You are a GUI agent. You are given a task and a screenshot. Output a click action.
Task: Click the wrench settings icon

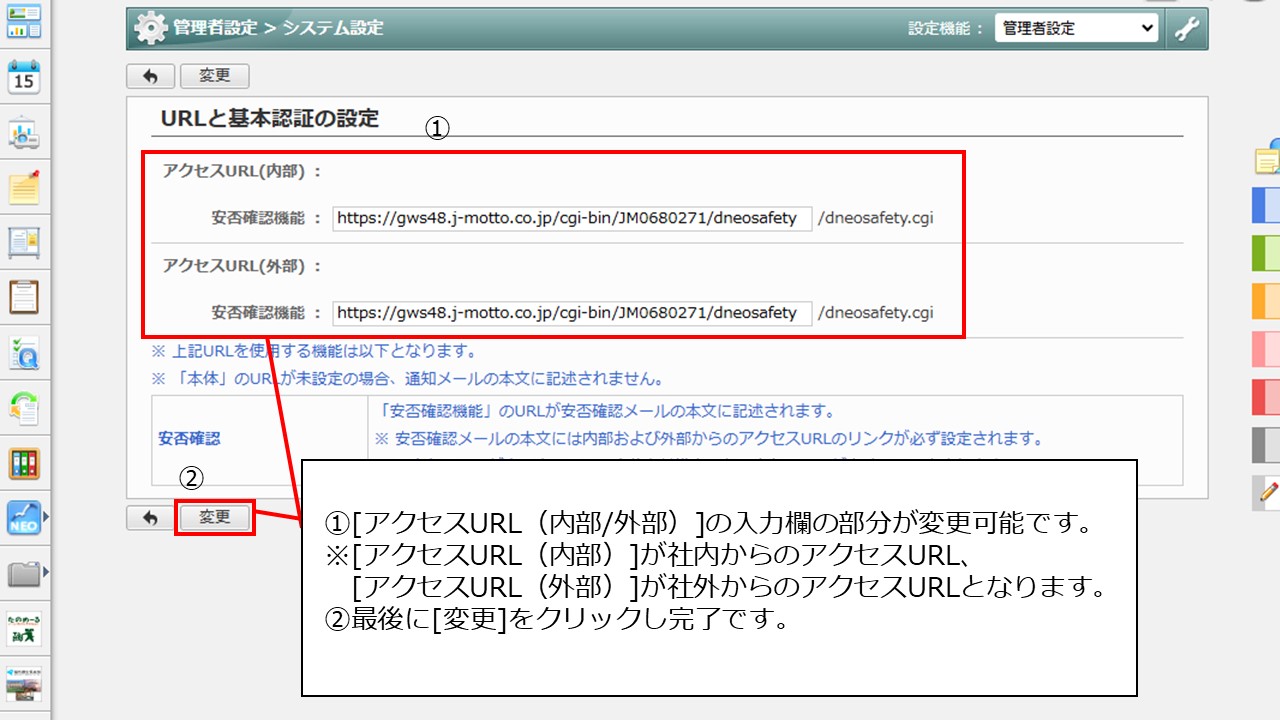point(1186,28)
